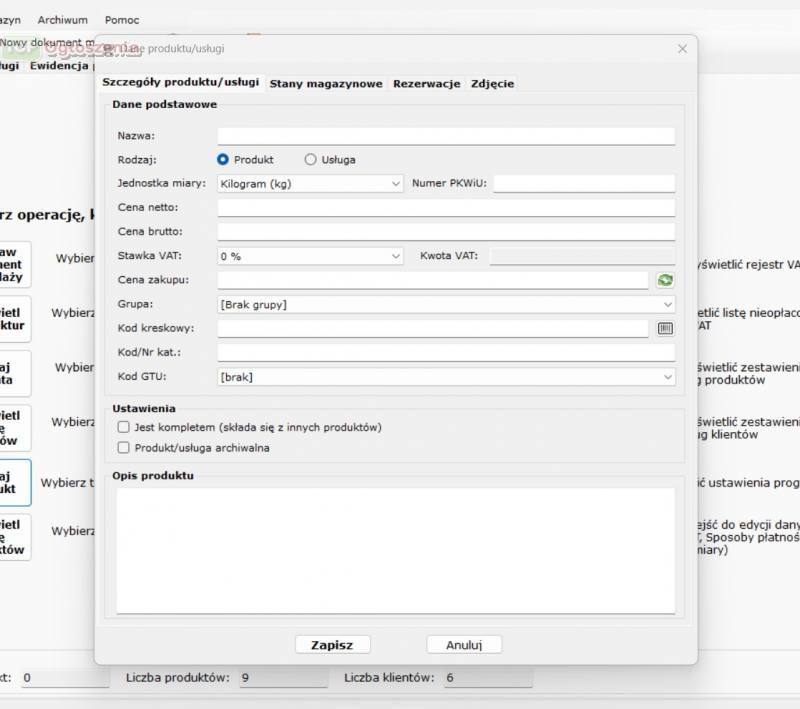Image resolution: width=800 pixels, height=709 pixels.
Task: Click into the Nazwa text field
Action: pos(446,136)
